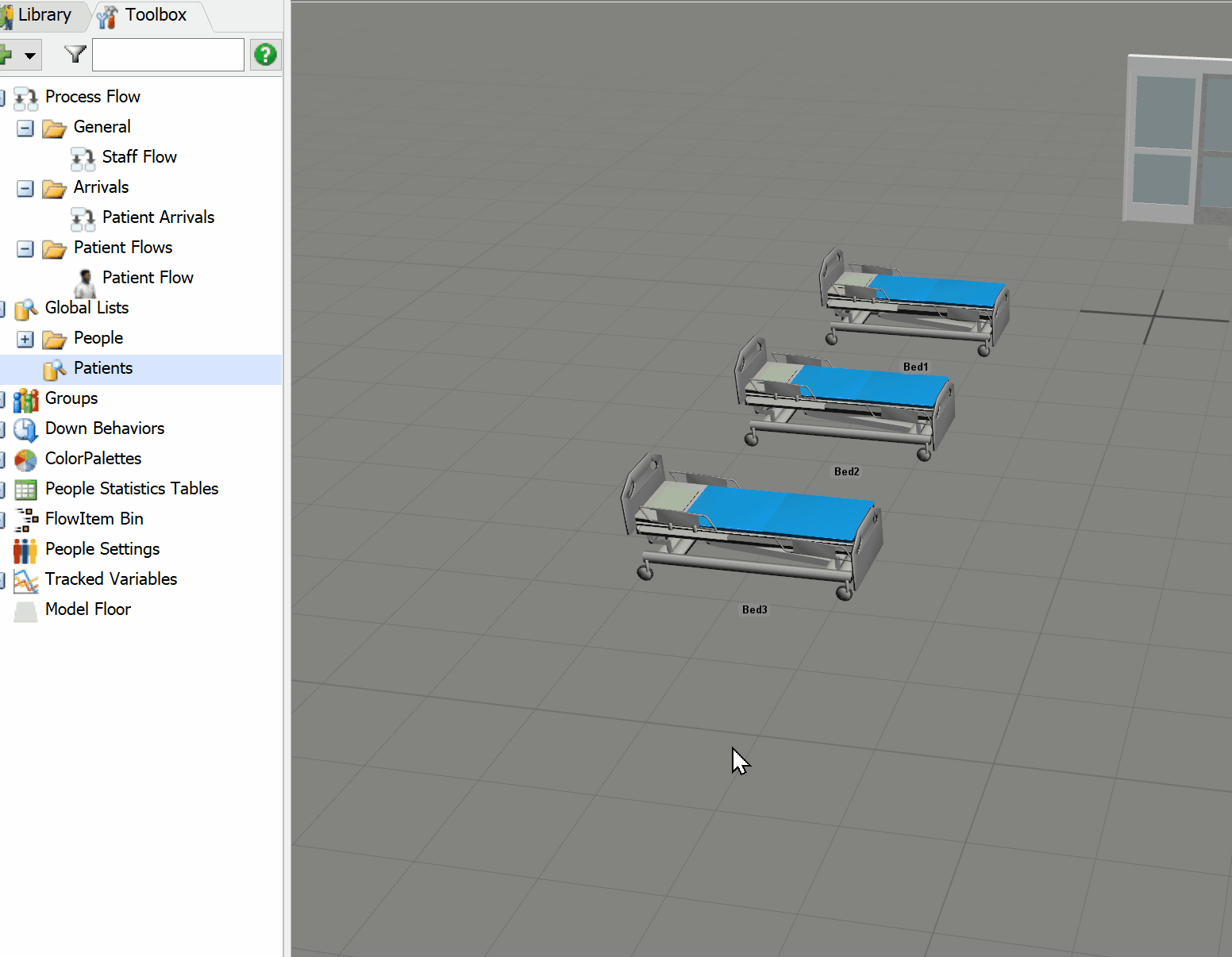This screenshot has height=957, width=1232.
Task: Open the People Settings icon
Action: (25, 551)
